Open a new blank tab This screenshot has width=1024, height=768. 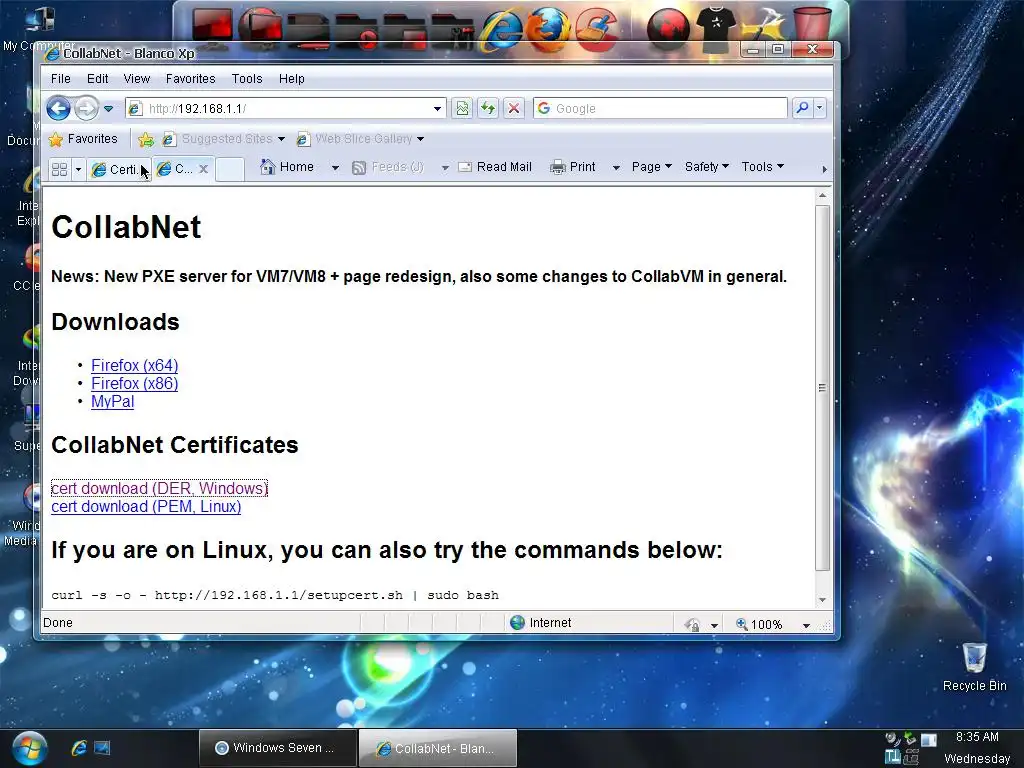click(x=229, y=169)
